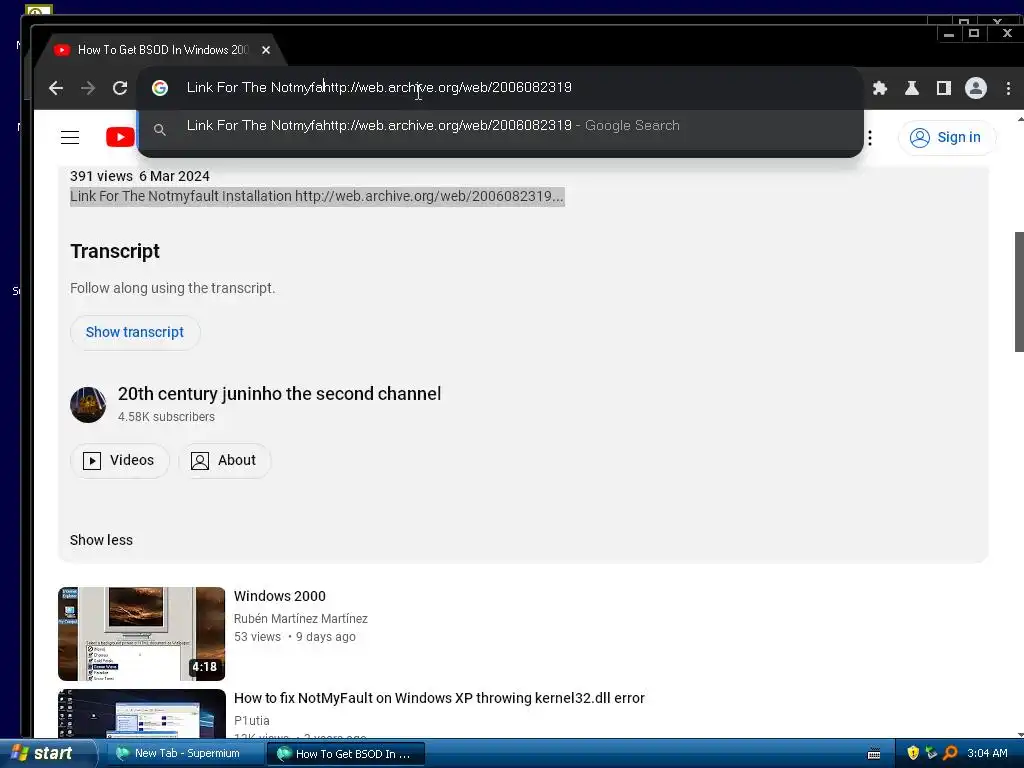Select How To Get BSOD taskbar item
The width and height of the screenshot is (1024, 768).
[x=346, y=754]
